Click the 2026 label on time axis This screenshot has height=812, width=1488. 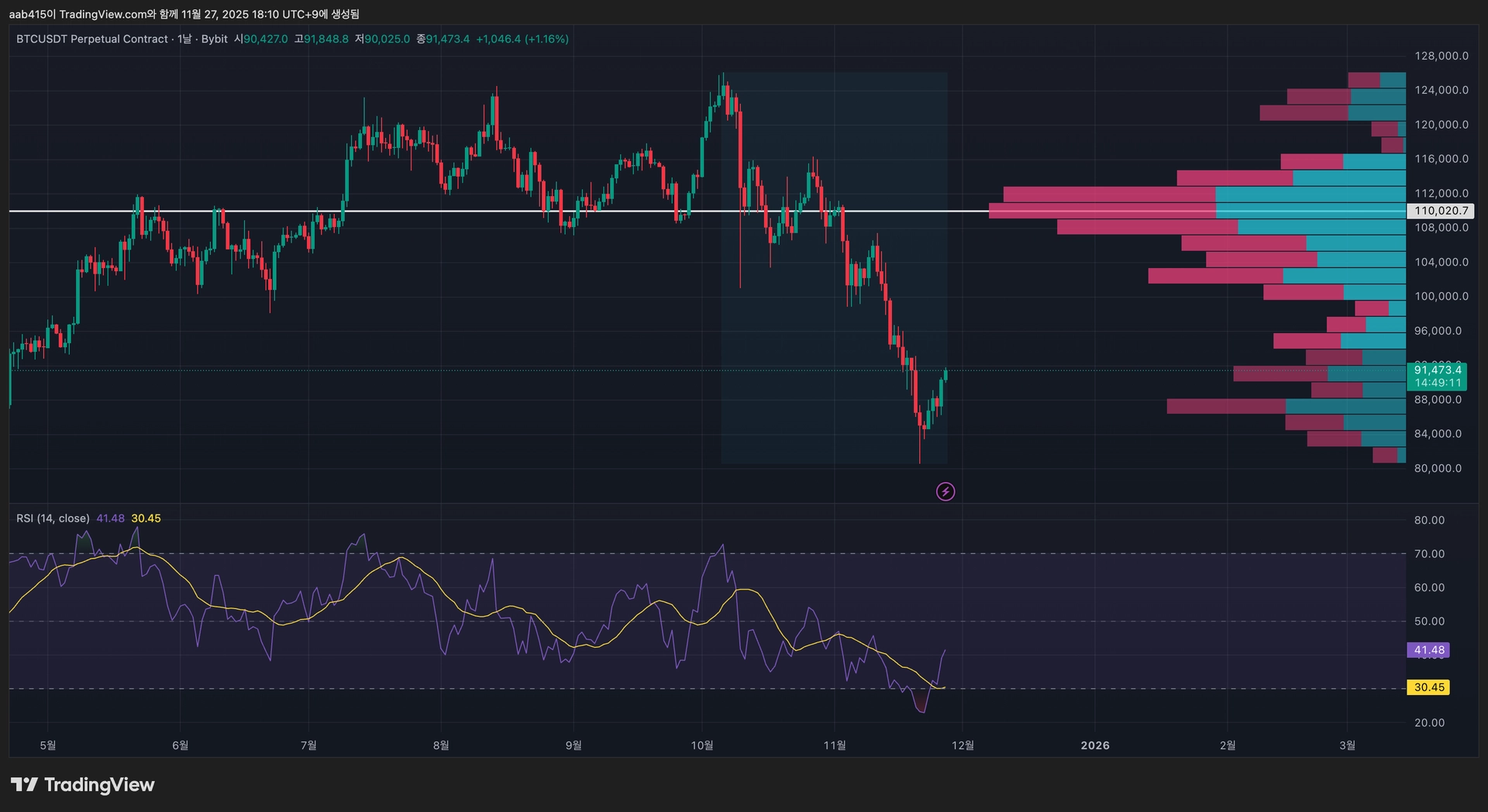point(1095,745)
